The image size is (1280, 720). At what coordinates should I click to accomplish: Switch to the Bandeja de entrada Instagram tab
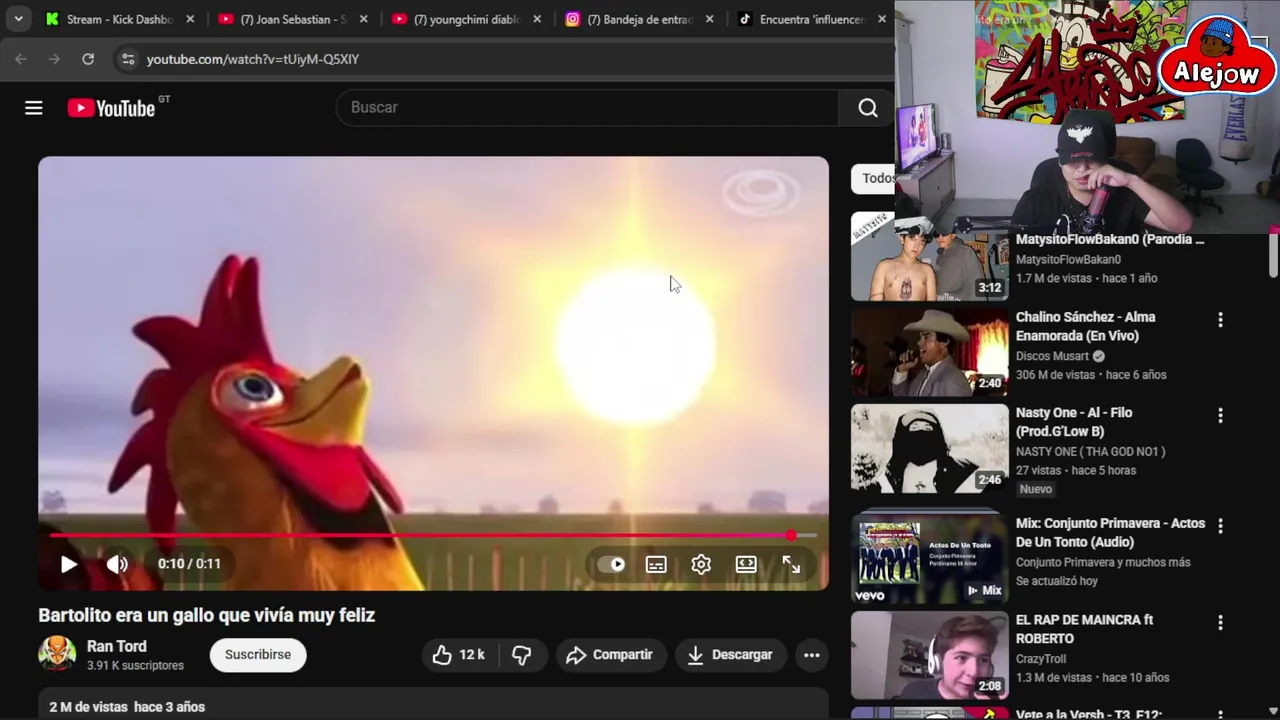(x=640, y=19)
